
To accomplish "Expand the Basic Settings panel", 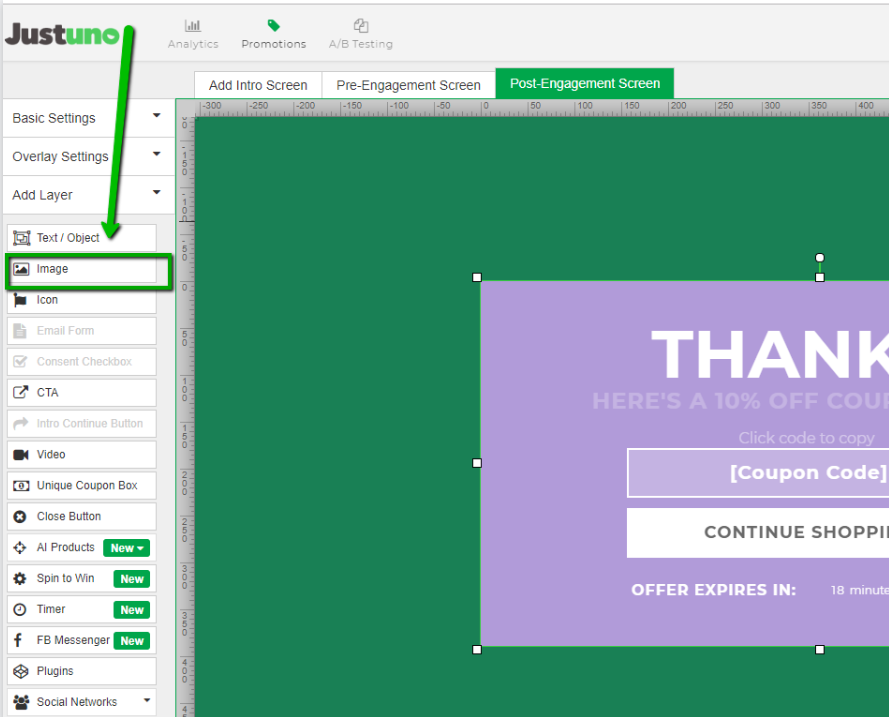I will coord(85,118).
